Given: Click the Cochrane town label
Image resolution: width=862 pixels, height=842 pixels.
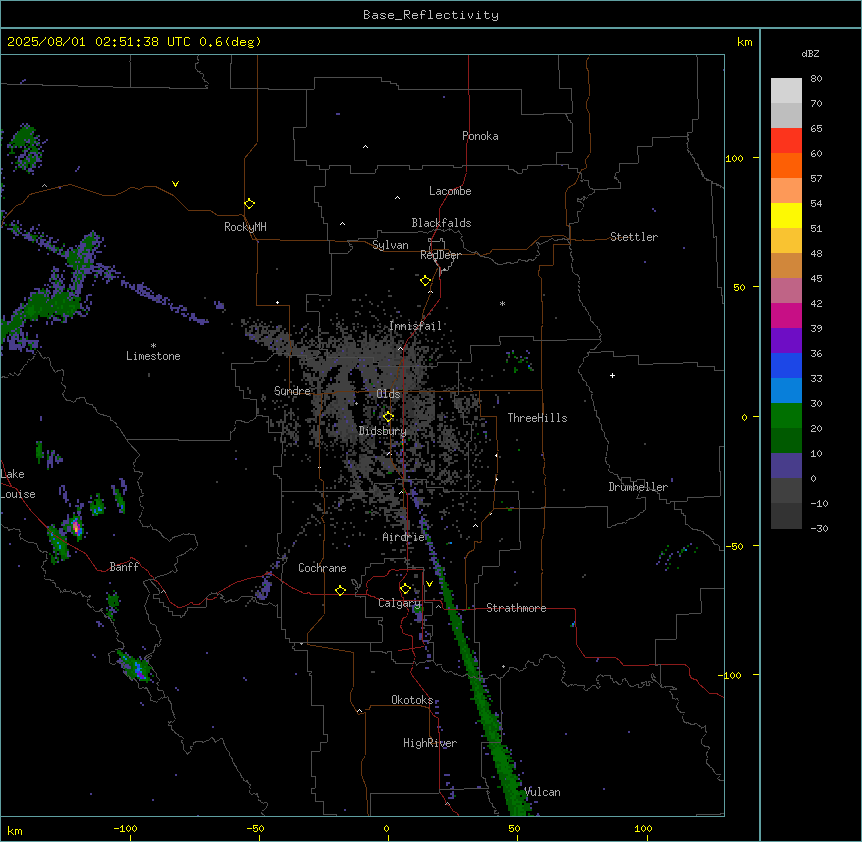Looking at the screenshot, I should click(x=322, y=568).
